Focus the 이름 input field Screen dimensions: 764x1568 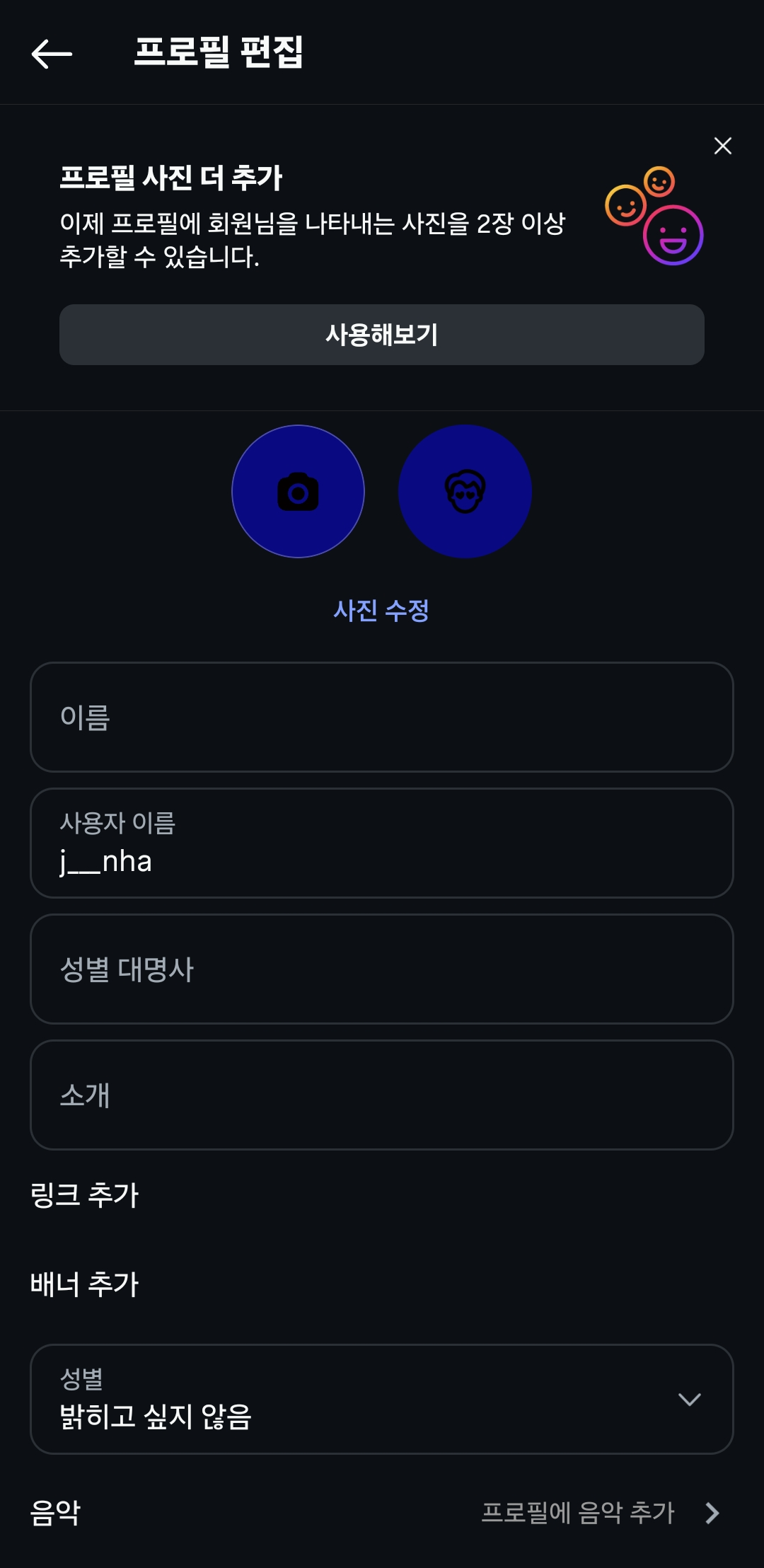[381, 717]
